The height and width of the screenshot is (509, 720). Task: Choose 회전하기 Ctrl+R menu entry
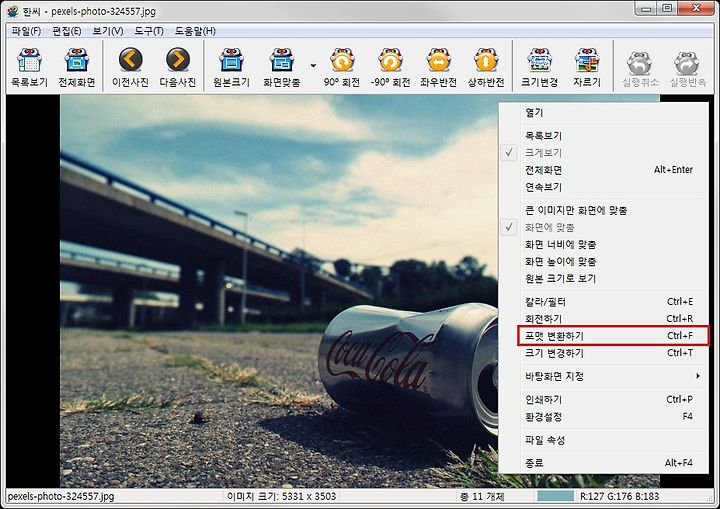[604, 319]
